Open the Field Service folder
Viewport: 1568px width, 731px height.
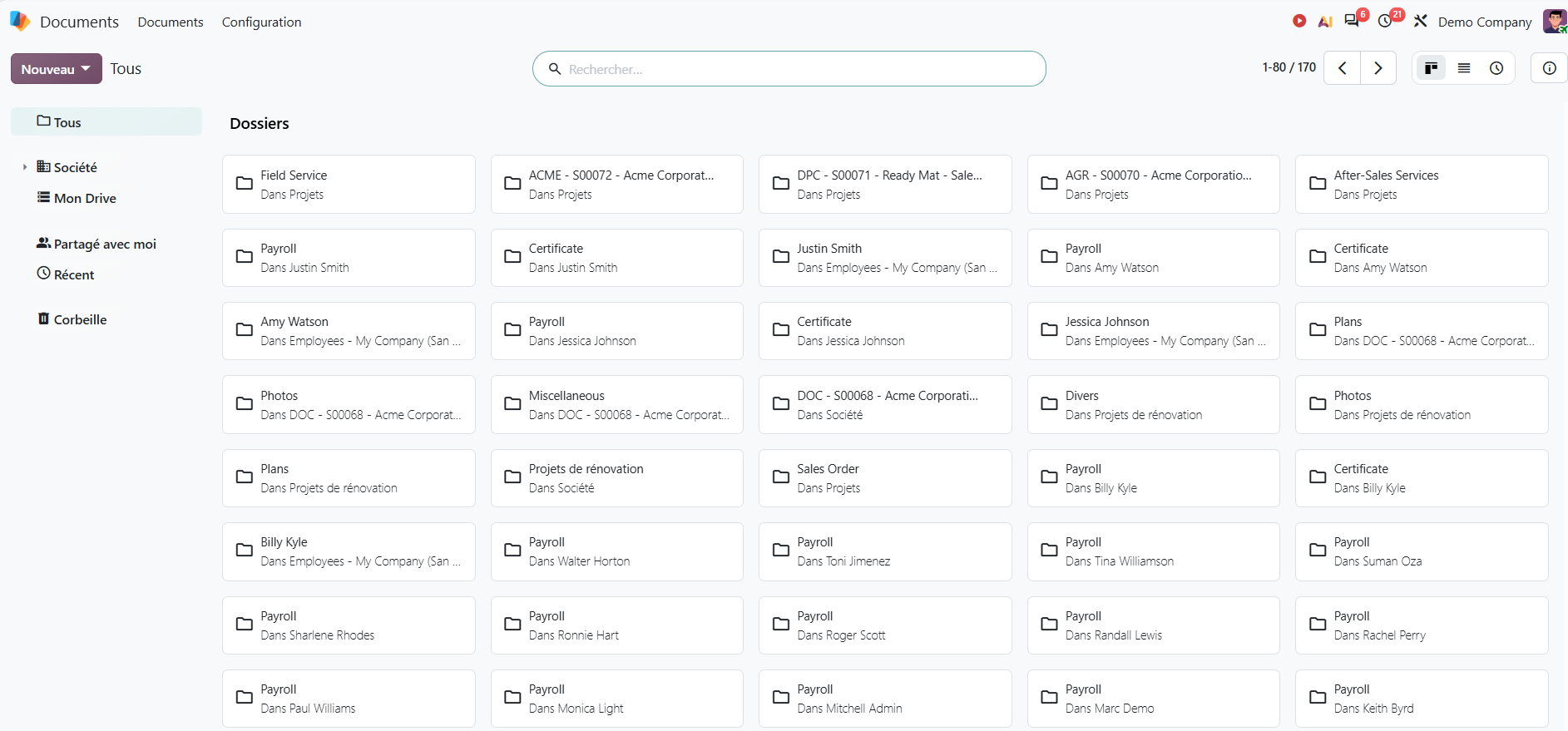pos(349,184)
